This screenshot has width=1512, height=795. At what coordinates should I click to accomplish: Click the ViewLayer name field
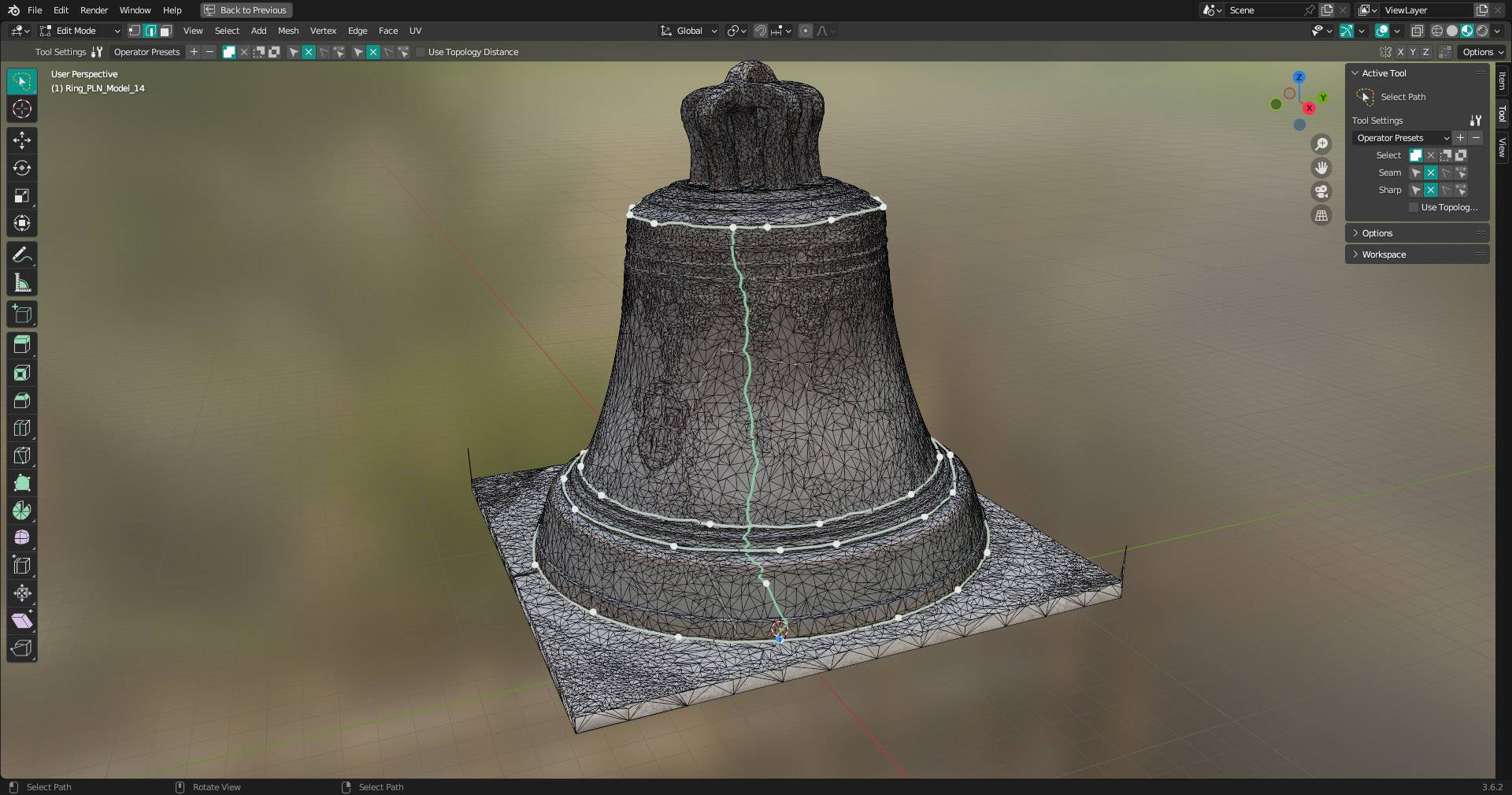click(1425, 10)
